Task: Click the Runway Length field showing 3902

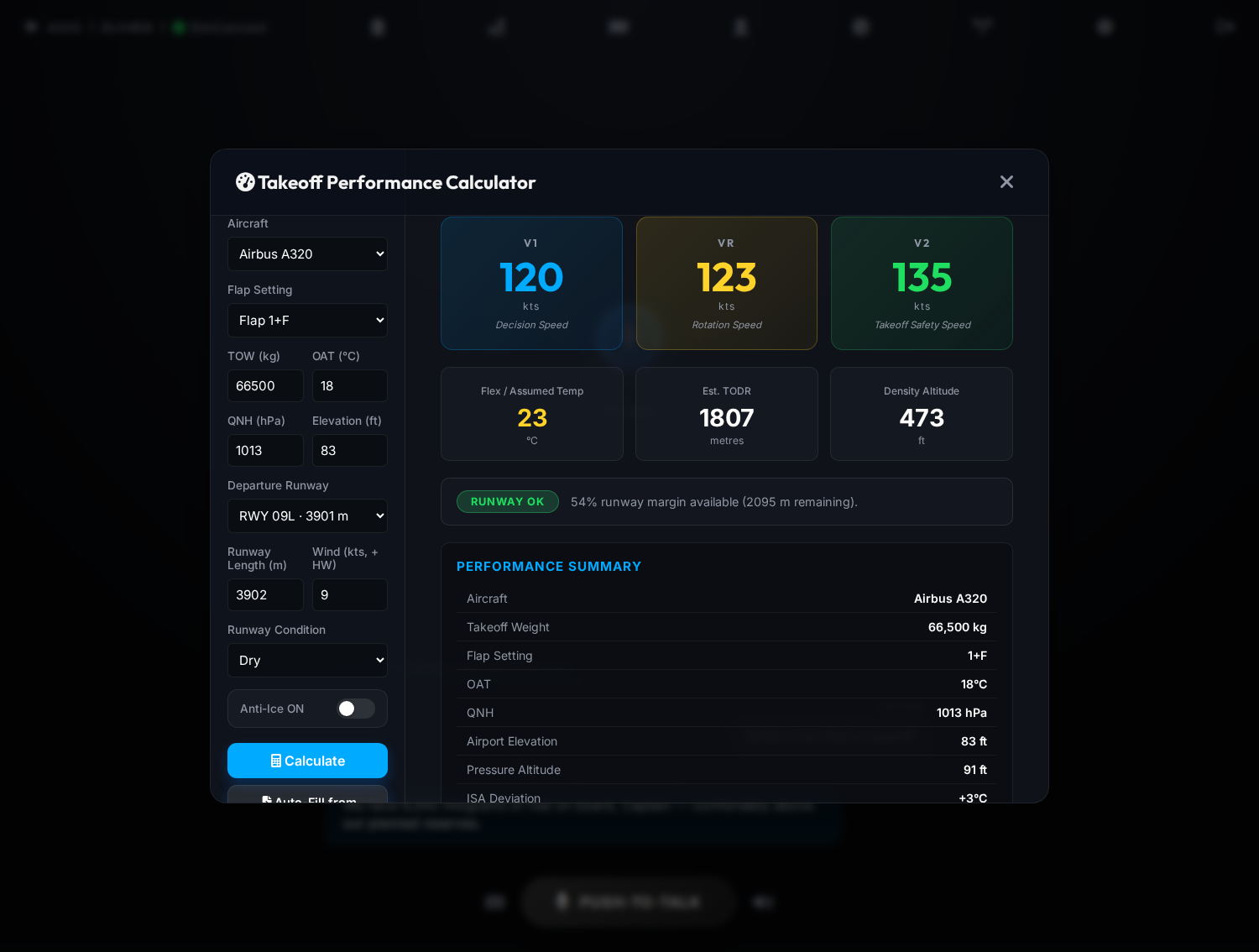Action: click(265, 594)
